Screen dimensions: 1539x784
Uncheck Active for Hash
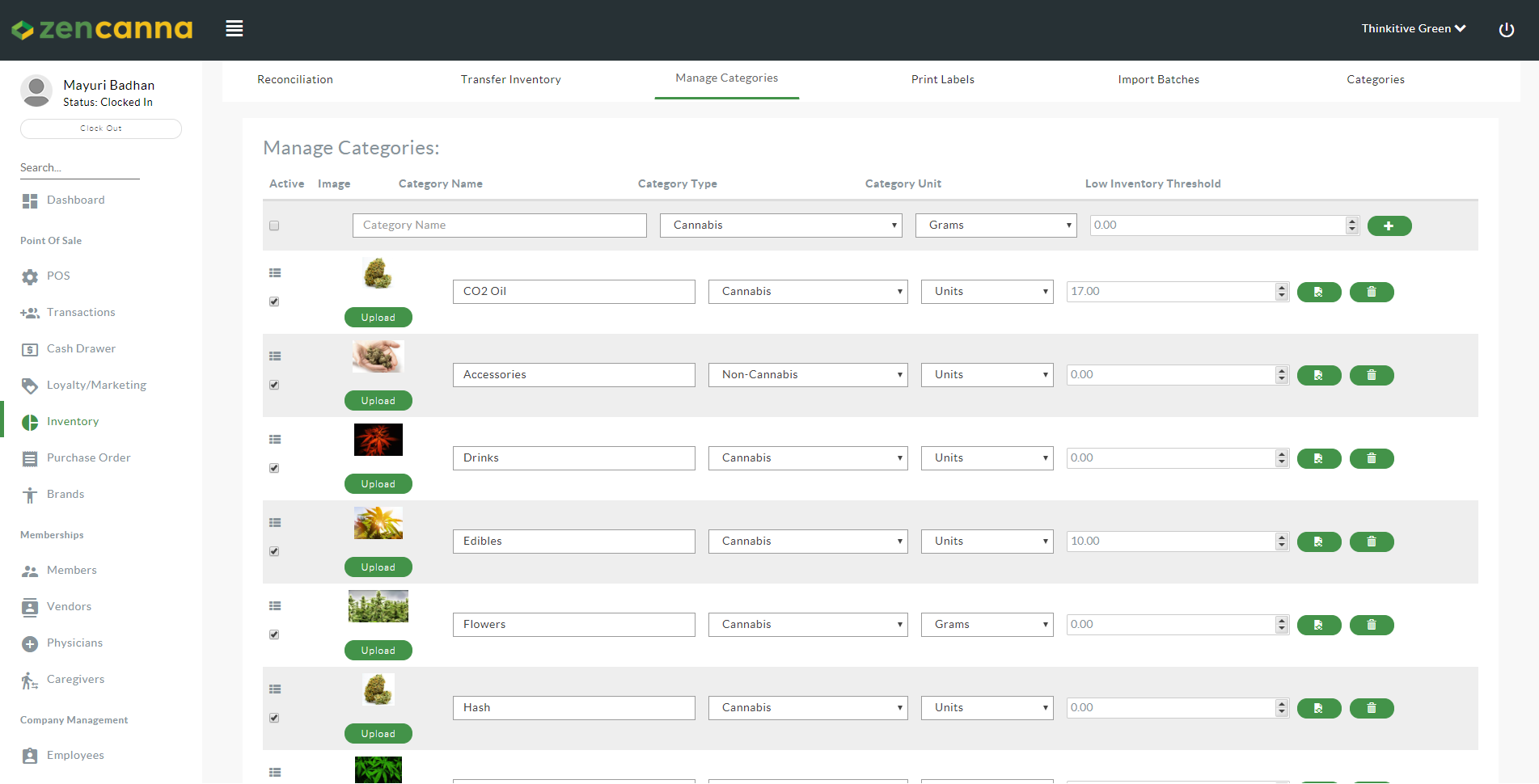(x=274, y=718)
